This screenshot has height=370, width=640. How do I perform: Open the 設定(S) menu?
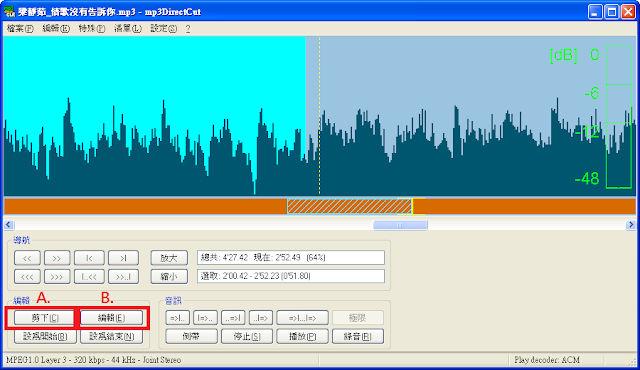point(163,29)
